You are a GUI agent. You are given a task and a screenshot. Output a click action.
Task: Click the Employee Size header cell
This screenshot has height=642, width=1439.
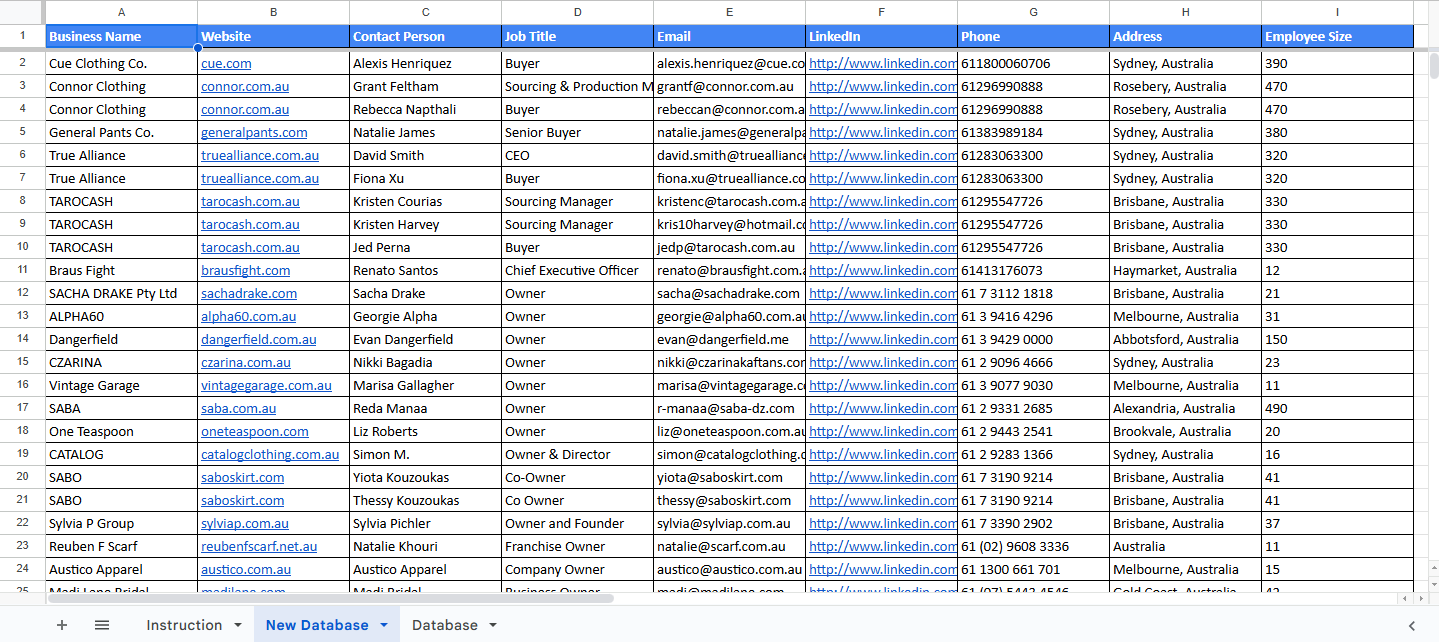coord(1338,36)
